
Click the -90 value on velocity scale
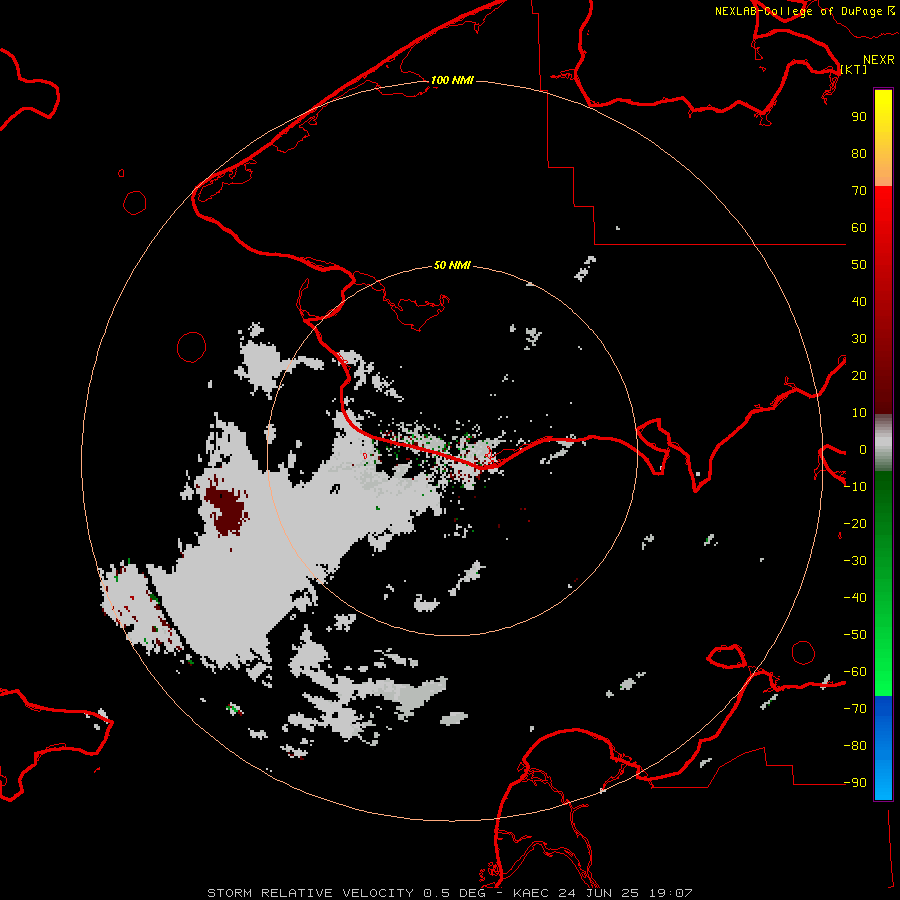(x=855, y=783)
